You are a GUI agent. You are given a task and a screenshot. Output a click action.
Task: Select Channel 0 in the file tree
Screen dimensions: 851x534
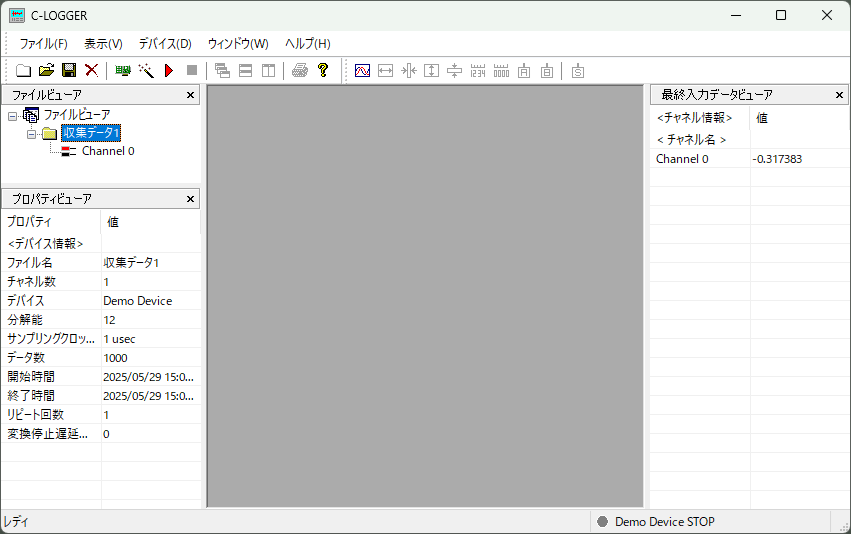pos(107,151)
